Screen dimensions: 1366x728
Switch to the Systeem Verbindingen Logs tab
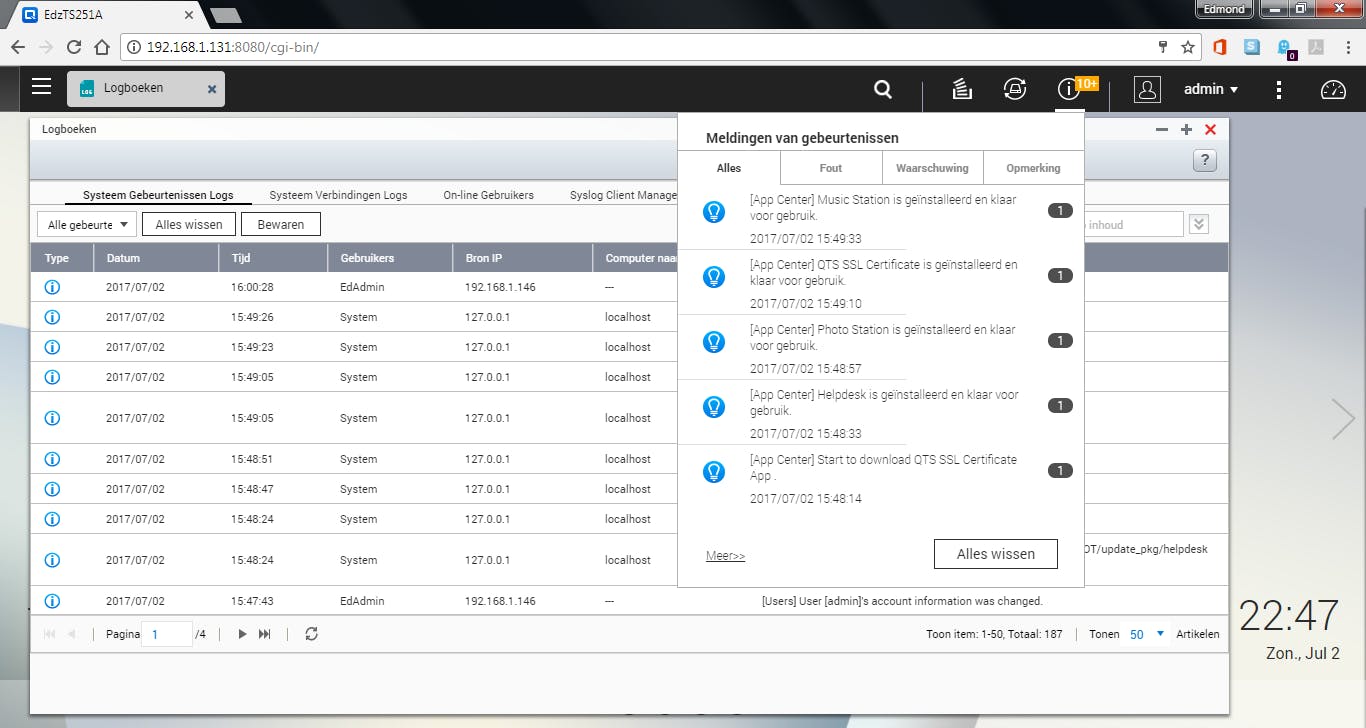tap(338, 195)
